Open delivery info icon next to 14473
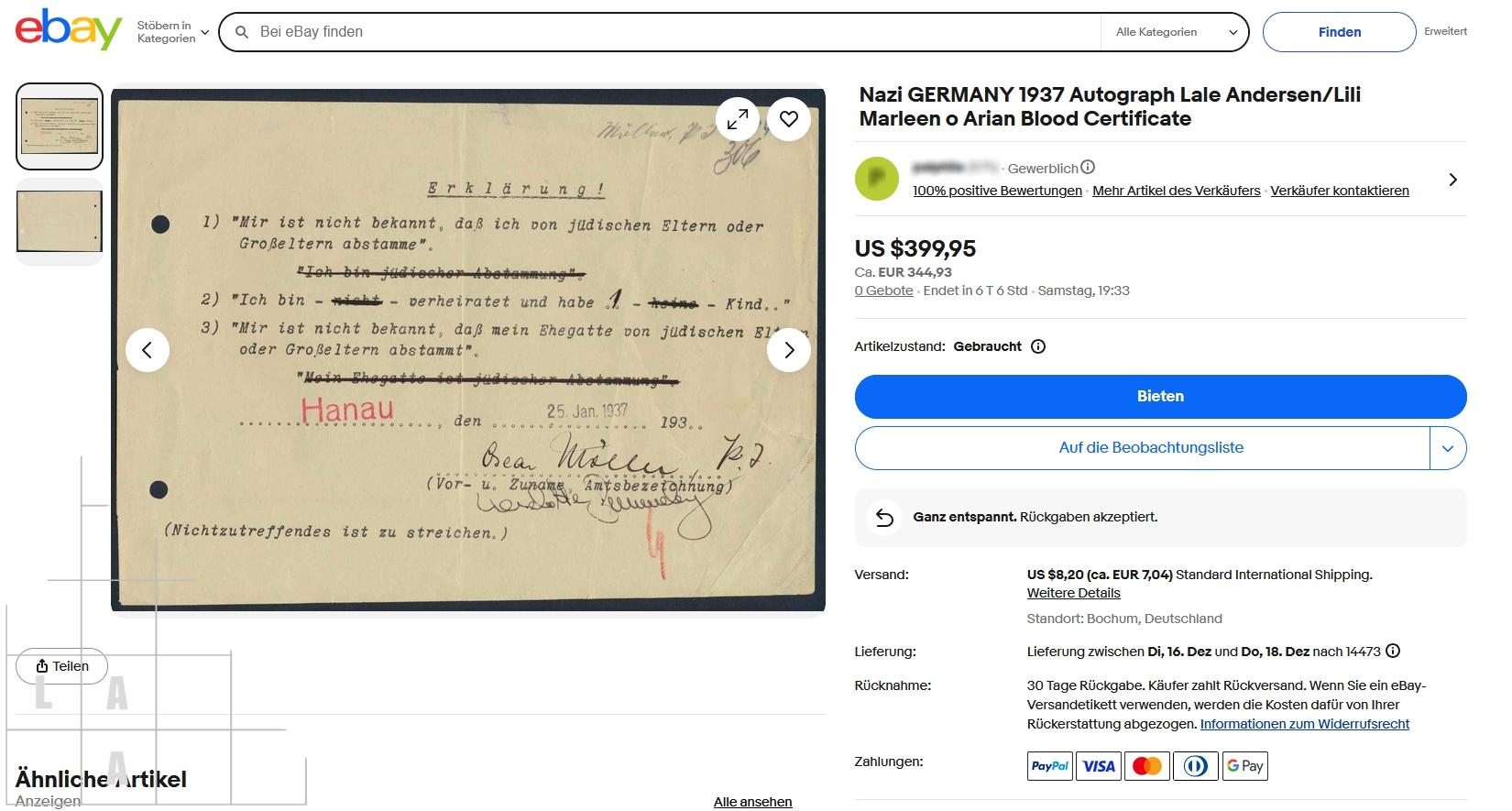1512x811 pixels. pyautogui.click(x=1393, y=652)
